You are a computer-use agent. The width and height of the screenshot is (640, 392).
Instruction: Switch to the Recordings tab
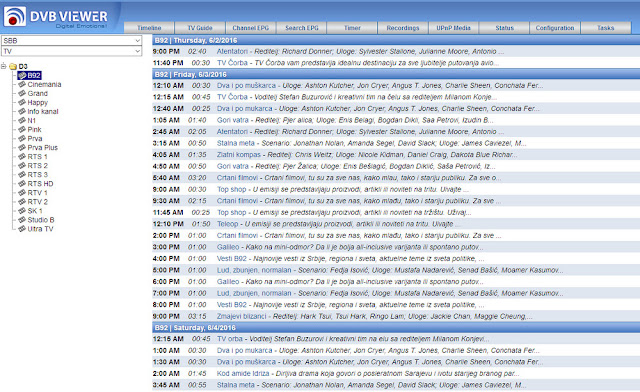pyautogui.click(x=402, y=28)
